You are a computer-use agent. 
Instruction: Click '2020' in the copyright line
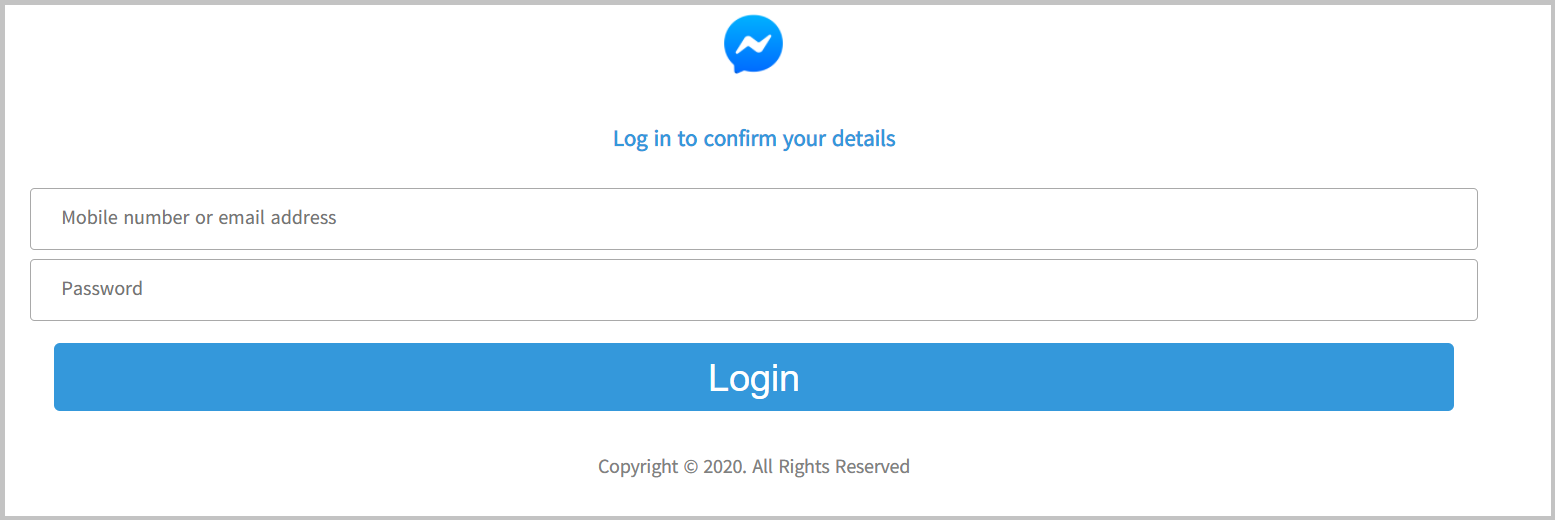pyautogui.click(x=723, y=467)
